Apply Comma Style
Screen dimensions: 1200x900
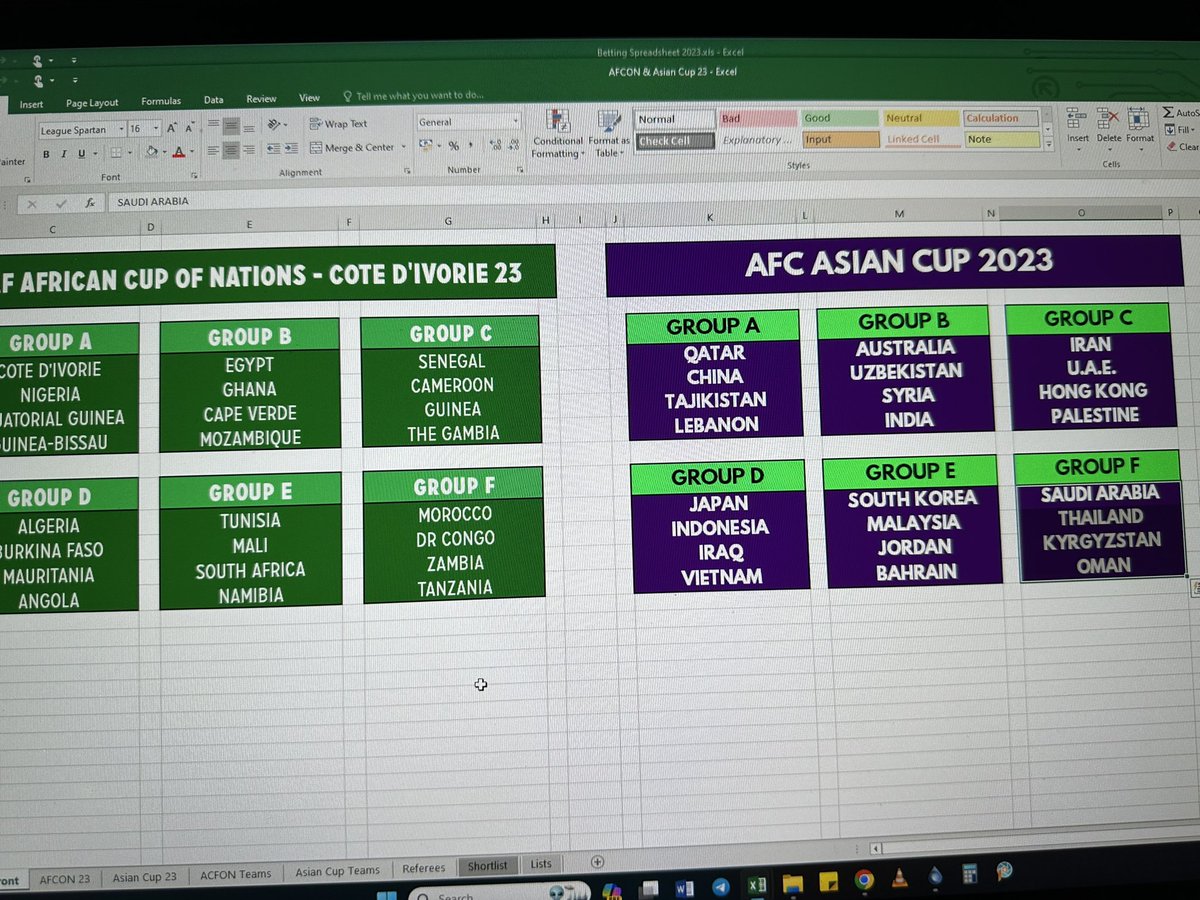click(x=470, y=146)
